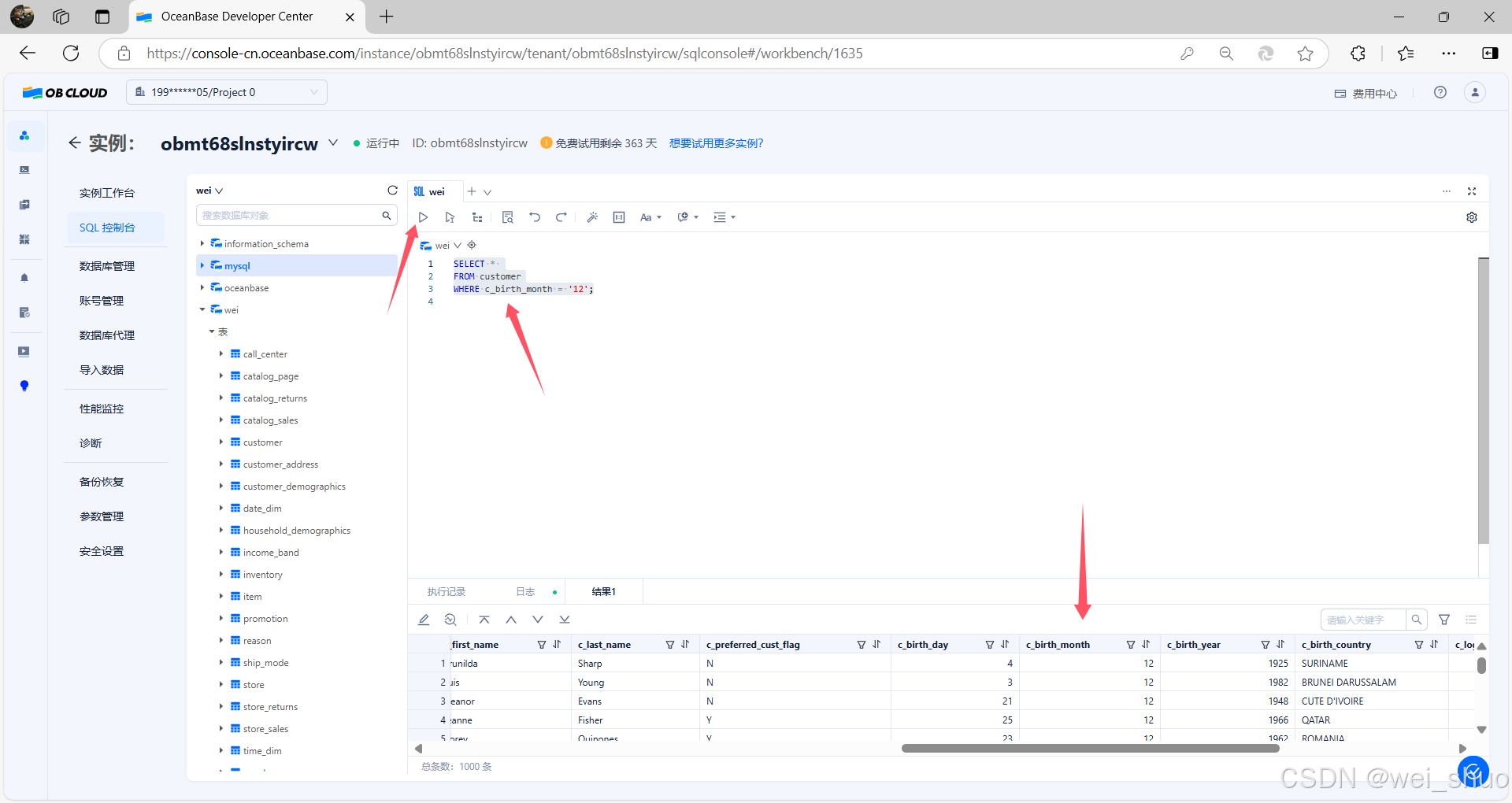Screen dimensions: 1512x803
Task: Click the 想要试用更多实例? link
Action: point(716,143)
